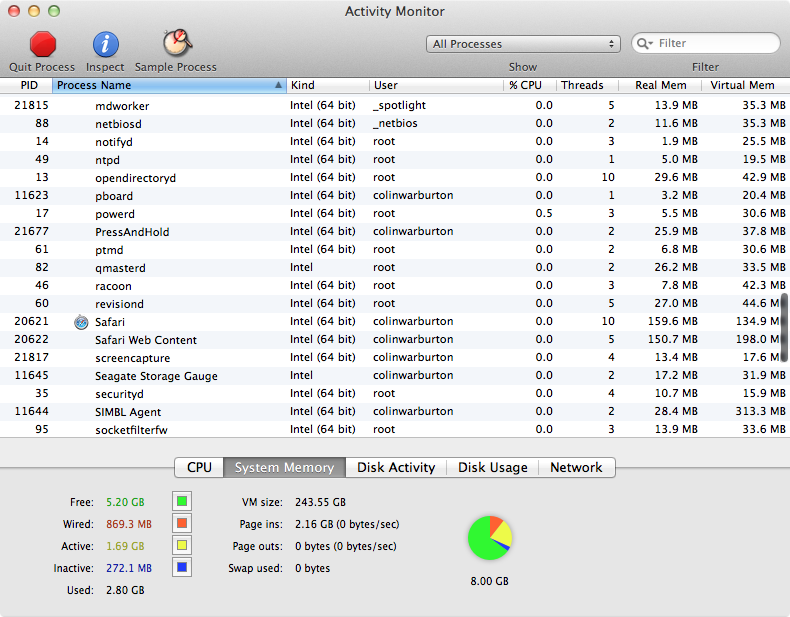The height and width of the screenshot is (617, 790).
Task: Select the PressAndHold process row
Action: pos(395,232)
